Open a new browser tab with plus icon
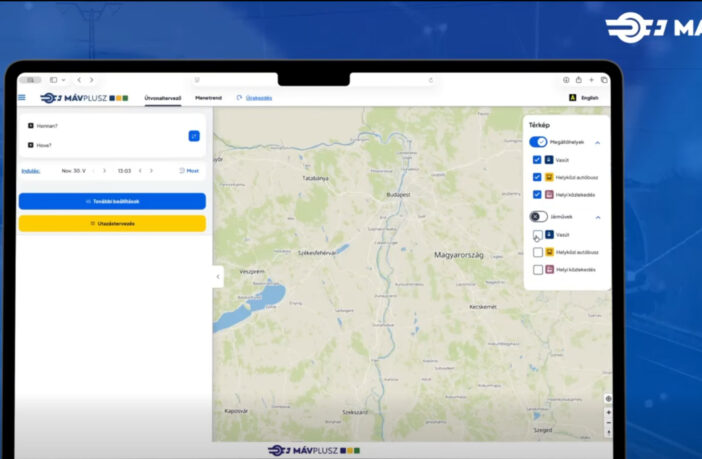 click(x=591, y=80)
